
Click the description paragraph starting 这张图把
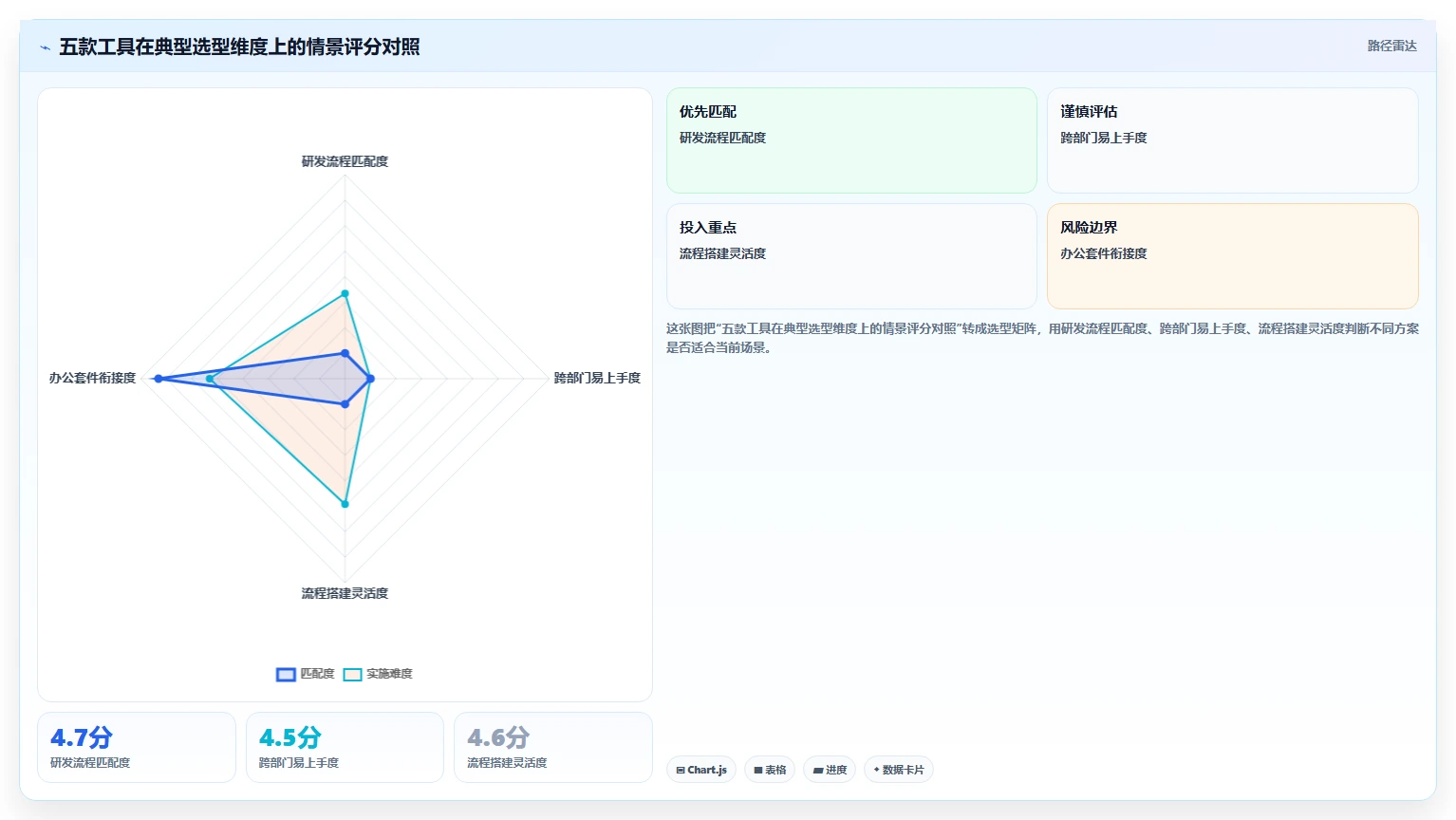[1042, 338]
